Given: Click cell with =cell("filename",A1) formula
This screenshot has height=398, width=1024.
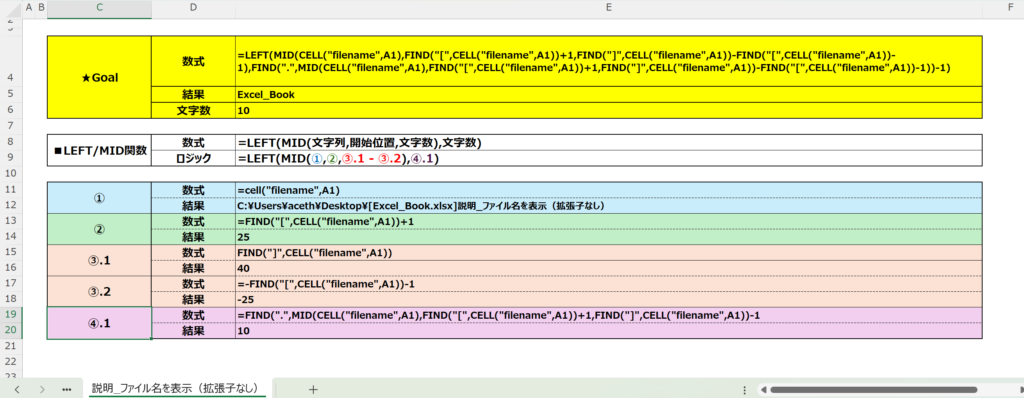Looking at the screenshot, I should point(609,190).
